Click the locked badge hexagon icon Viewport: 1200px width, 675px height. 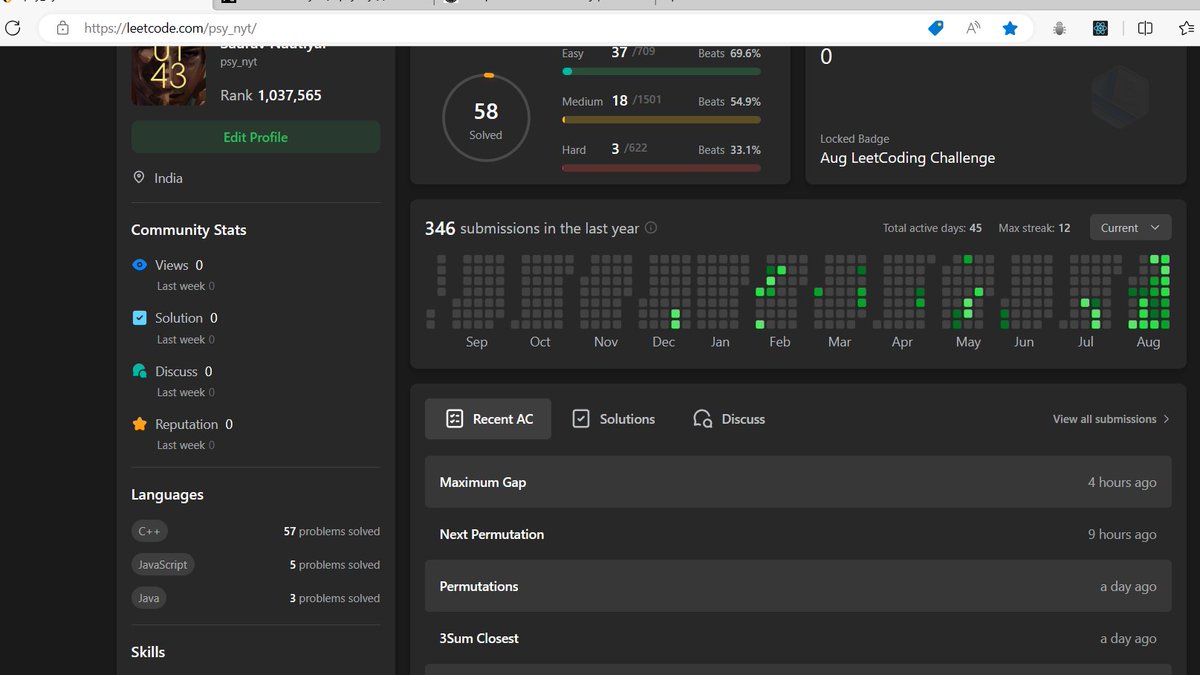1119,99
